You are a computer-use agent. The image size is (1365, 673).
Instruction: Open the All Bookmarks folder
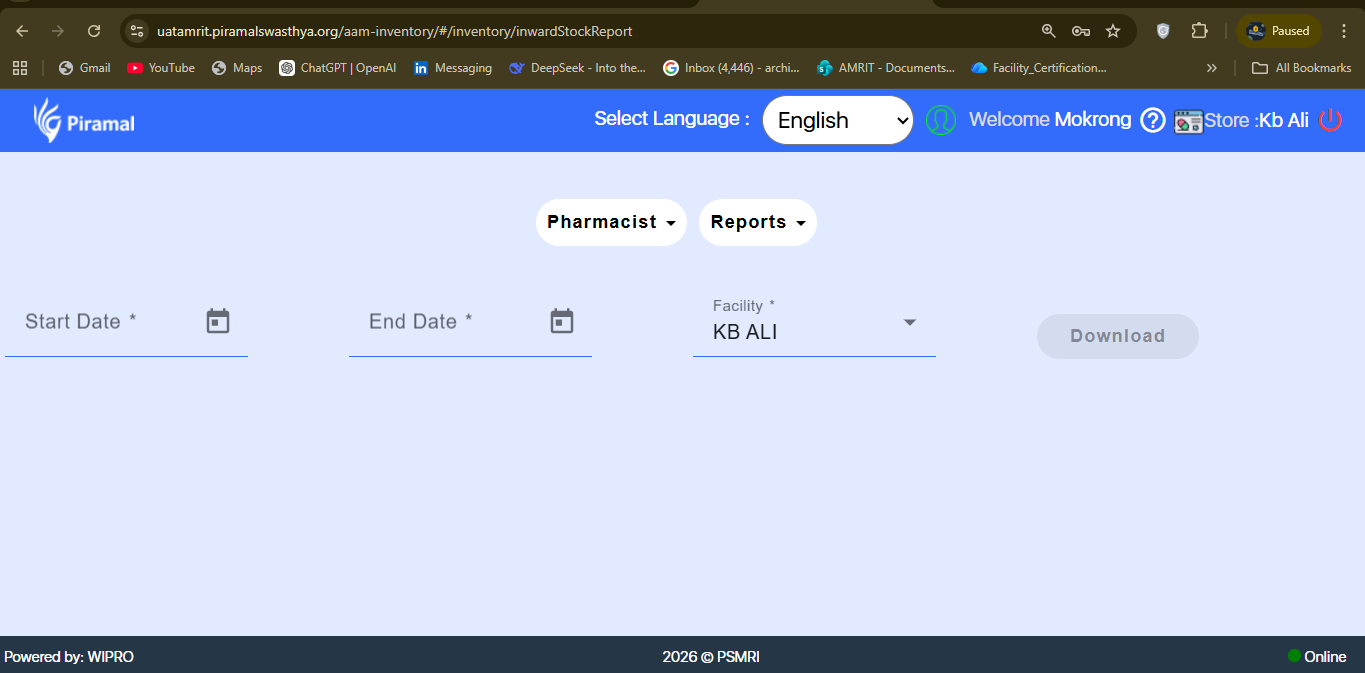[x=1302, y=68]
